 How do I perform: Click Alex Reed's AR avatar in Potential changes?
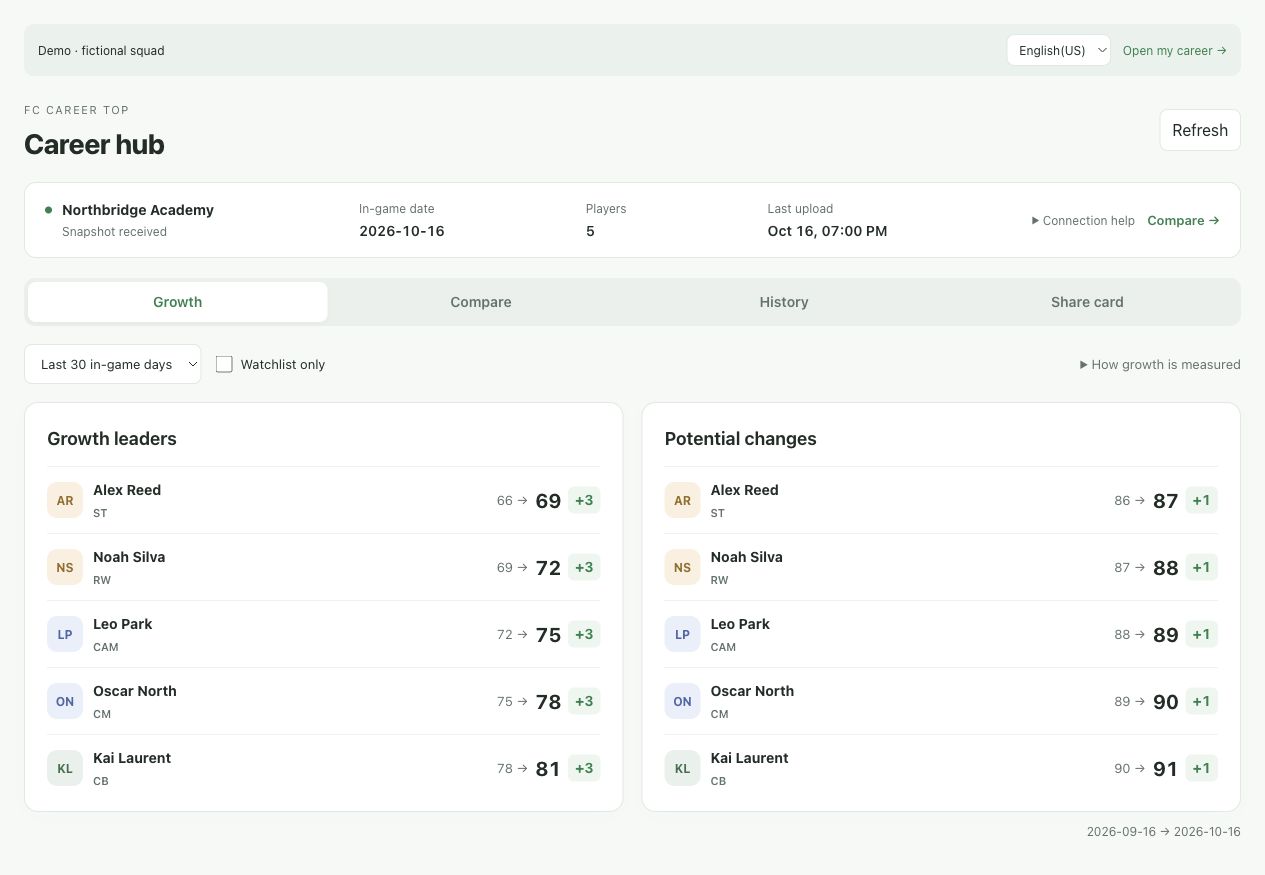(x=682, y=500)
